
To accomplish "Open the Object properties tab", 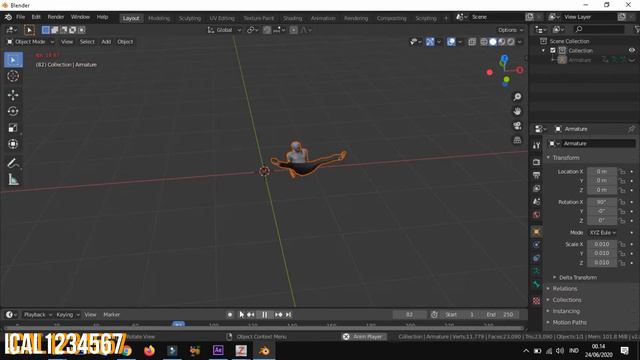I will pos(536,232).
